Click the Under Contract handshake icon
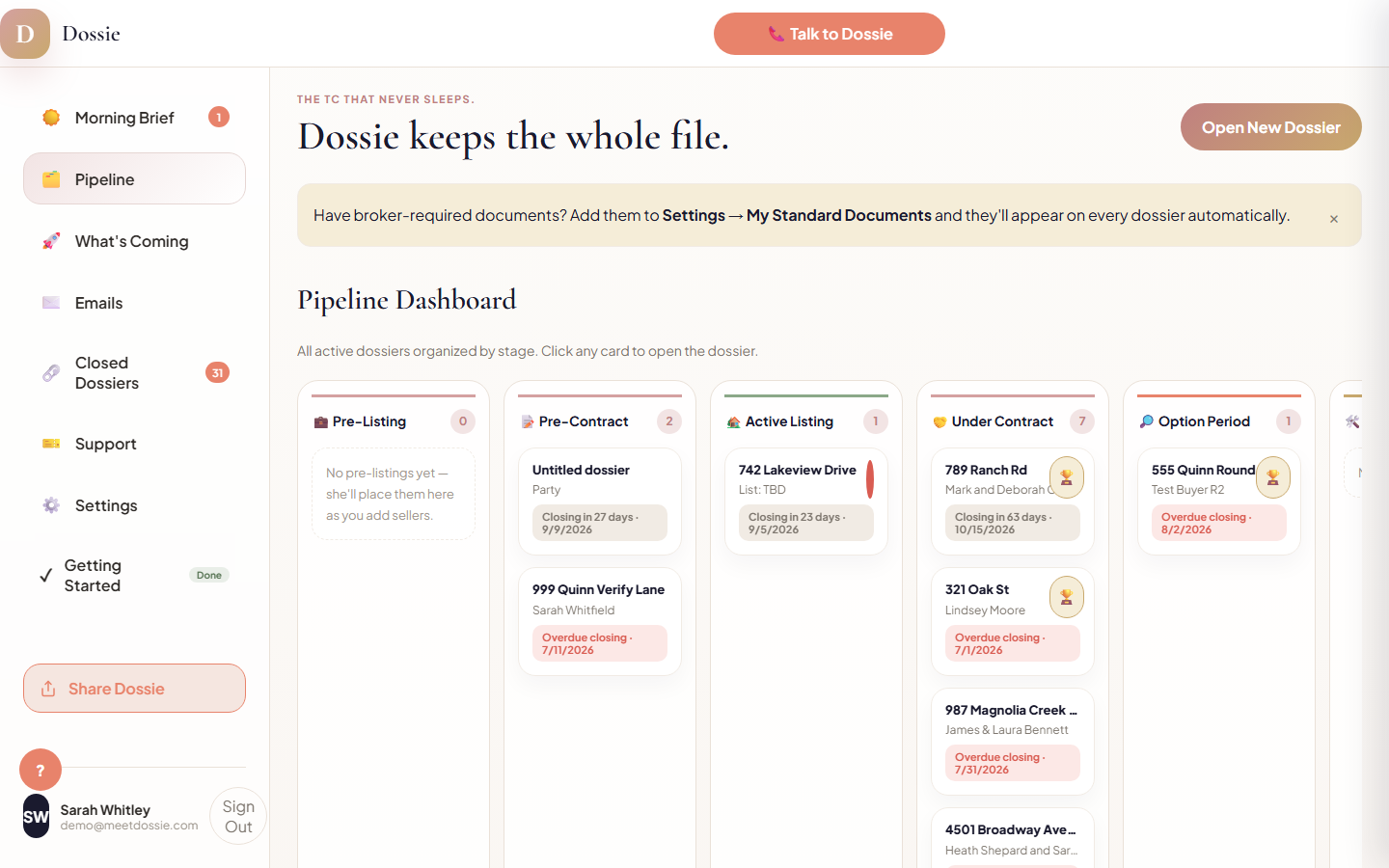 pos(940,422)
